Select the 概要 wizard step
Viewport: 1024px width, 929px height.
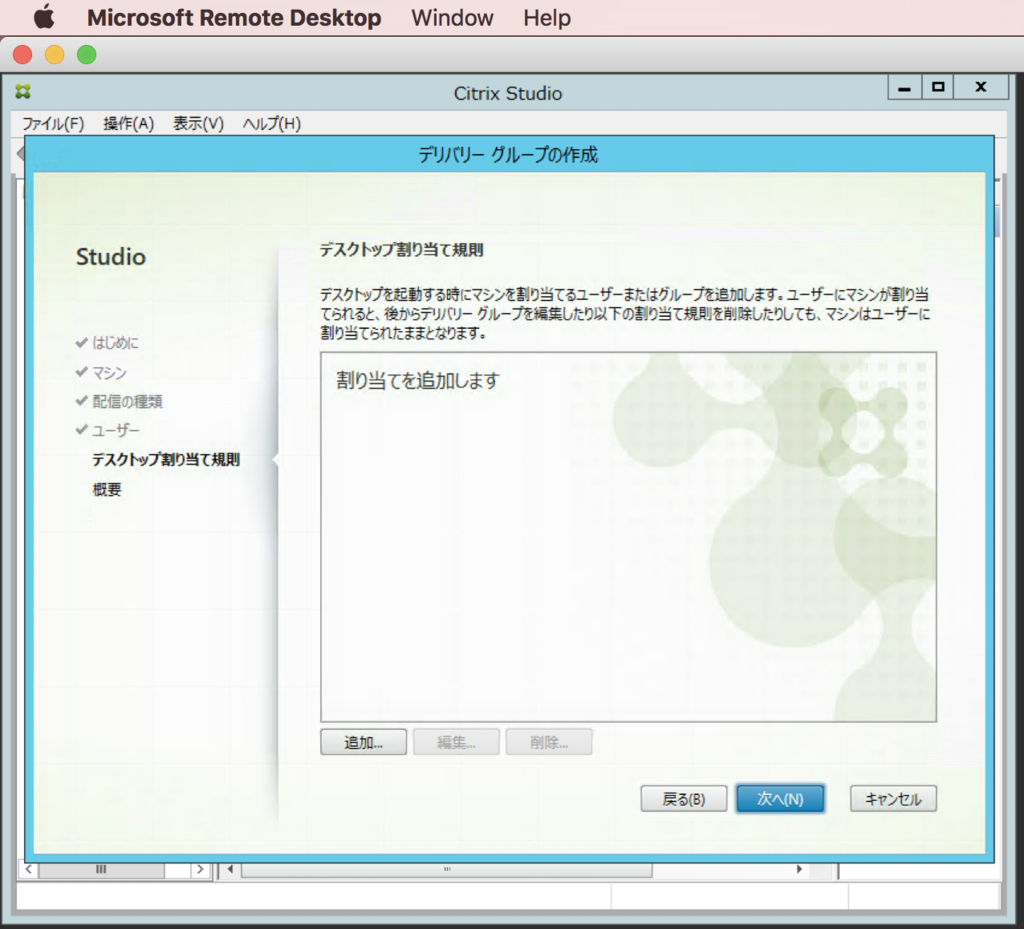click(x=107, y=490)
